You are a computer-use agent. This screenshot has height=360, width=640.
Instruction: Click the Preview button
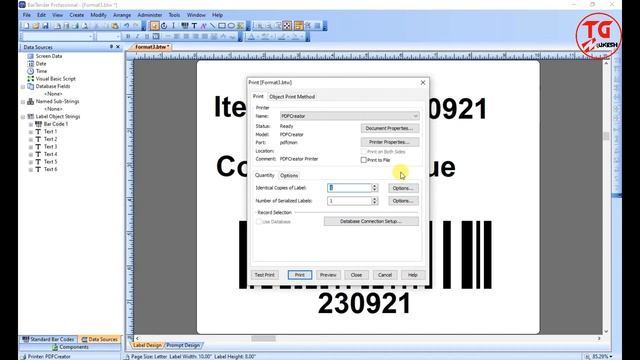(x=328, y=275)
